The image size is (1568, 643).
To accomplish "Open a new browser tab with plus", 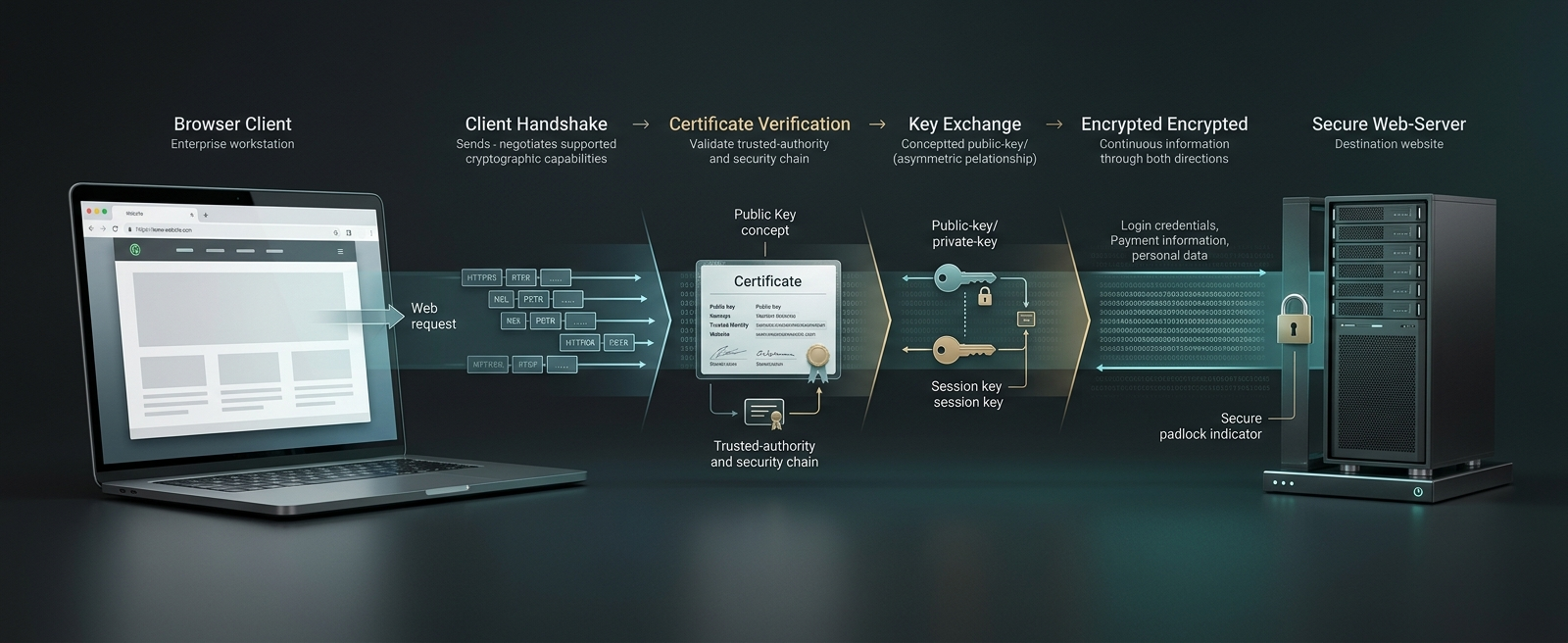I will pyautogui.click(x=206, y=215).
